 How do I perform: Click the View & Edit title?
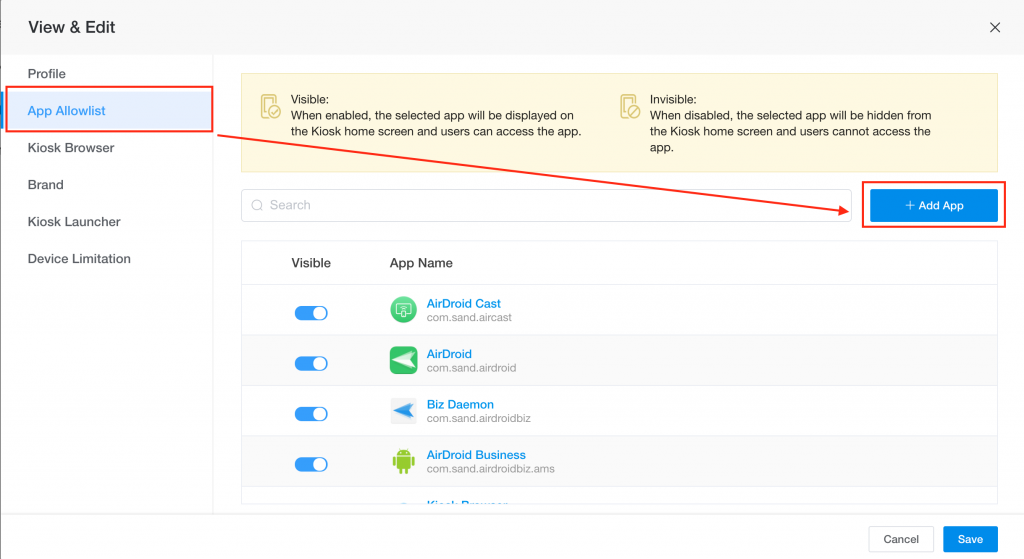point(71,27)
